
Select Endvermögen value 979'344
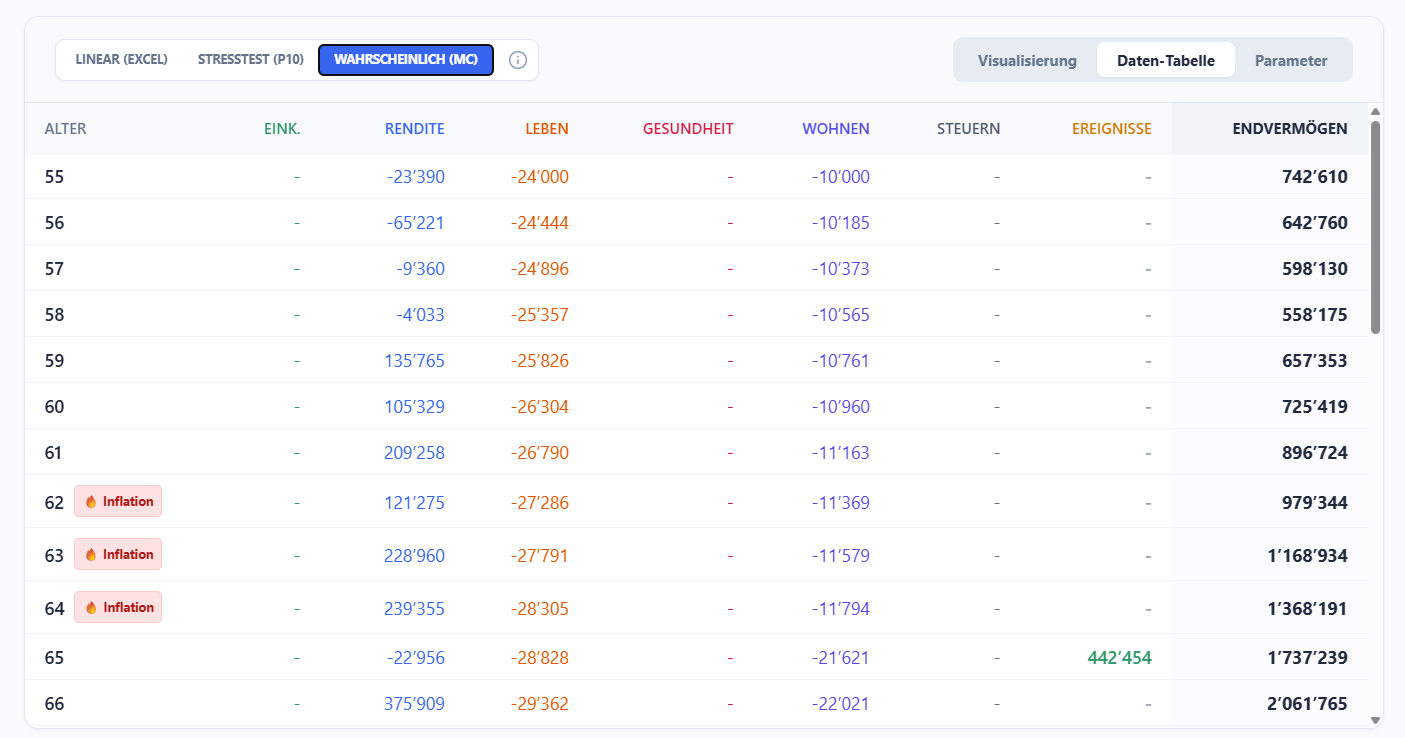(1315, 502)
